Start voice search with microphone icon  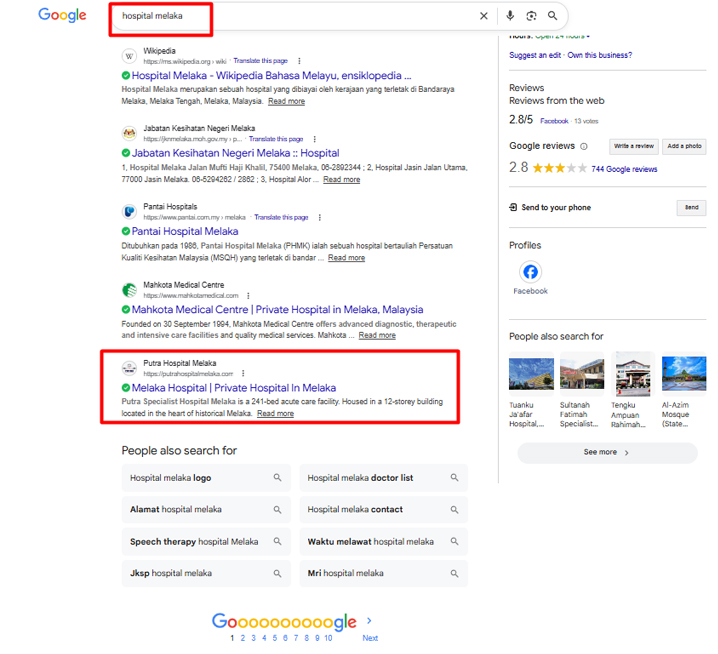click(x=510, y=16)
